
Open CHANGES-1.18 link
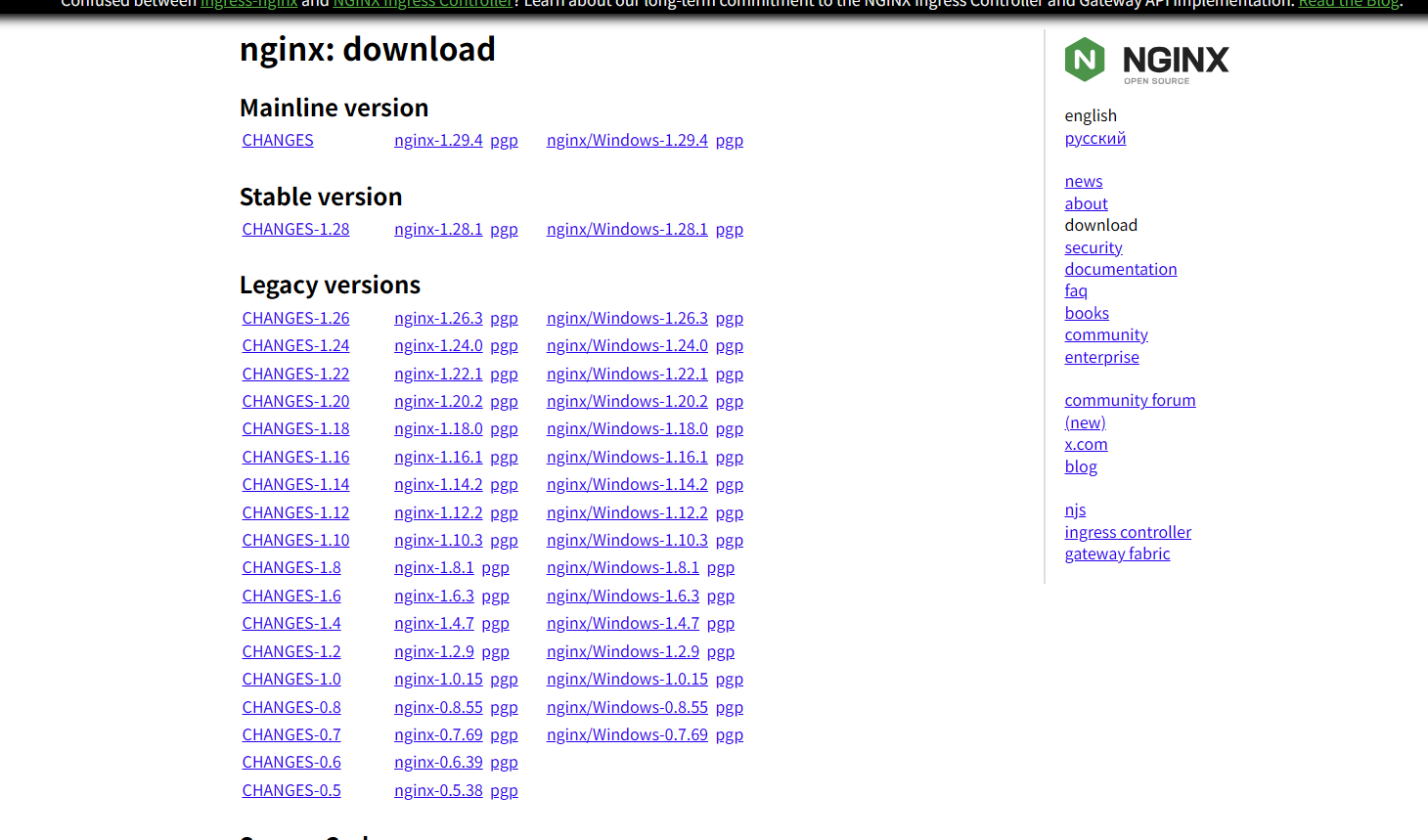pyautogui.click(x=295, y=429)
